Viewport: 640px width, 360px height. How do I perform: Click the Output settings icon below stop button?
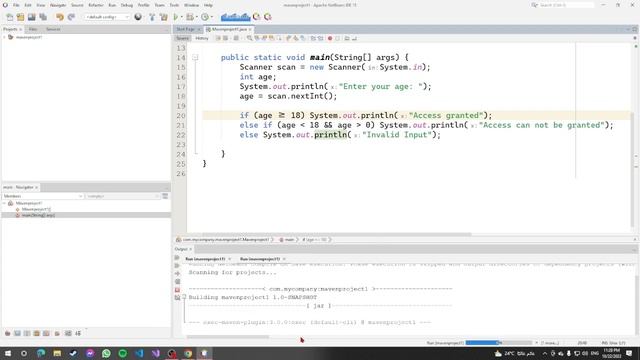click(177, 298)
